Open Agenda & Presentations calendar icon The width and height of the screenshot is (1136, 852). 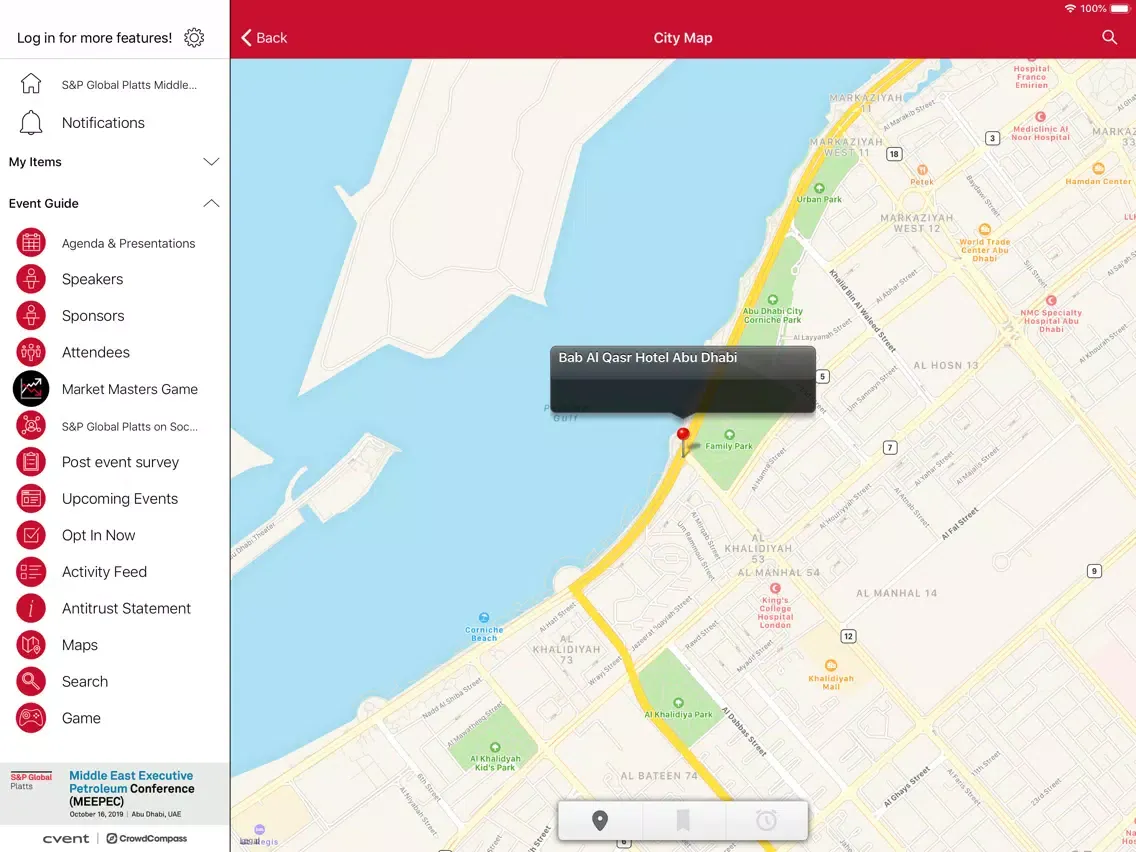click(x=31, y=243)
